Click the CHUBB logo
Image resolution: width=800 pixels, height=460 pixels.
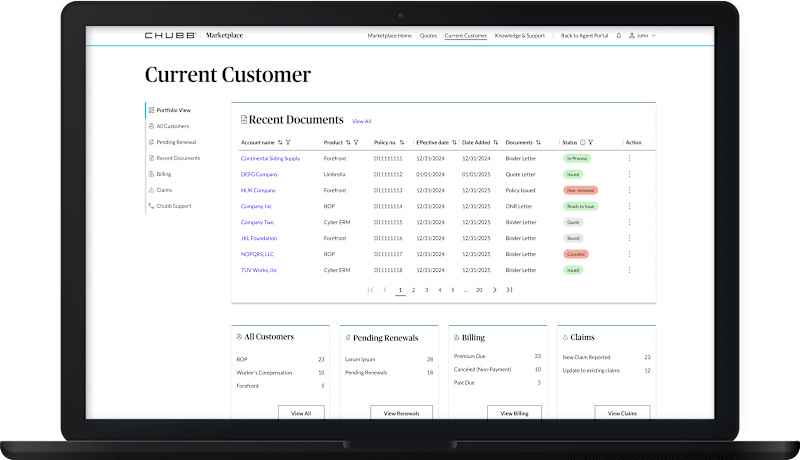pyautogui.click(x=170, y=35)
